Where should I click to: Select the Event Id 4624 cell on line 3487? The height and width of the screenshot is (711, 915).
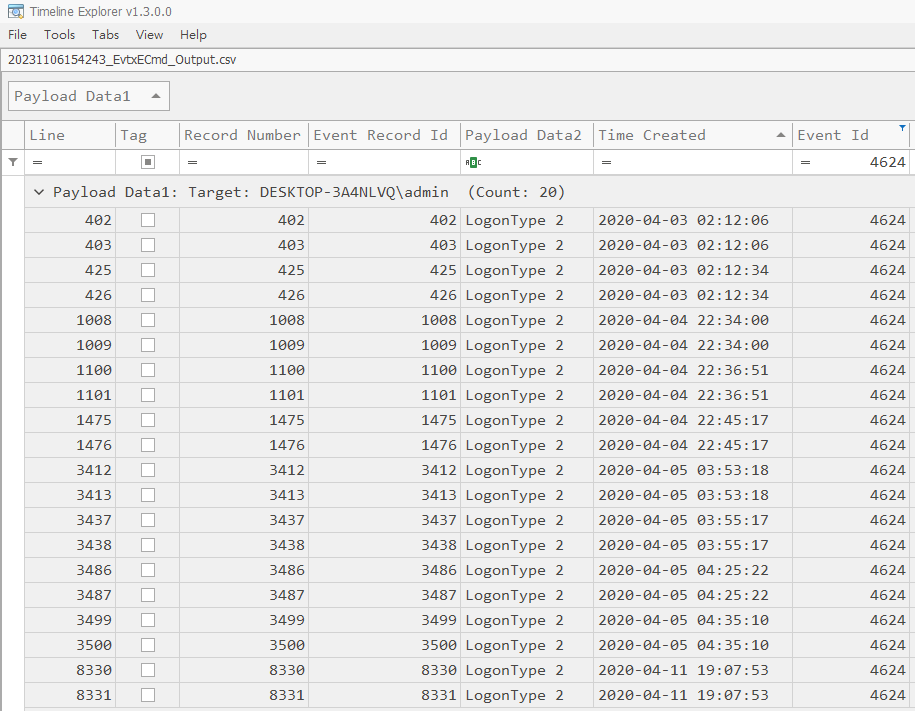[851, 595]
